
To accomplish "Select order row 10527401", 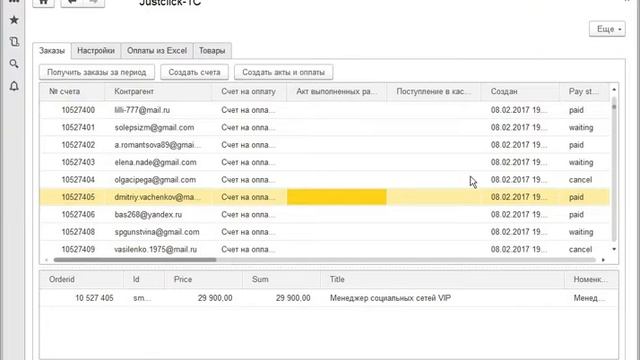I will 324,127.
